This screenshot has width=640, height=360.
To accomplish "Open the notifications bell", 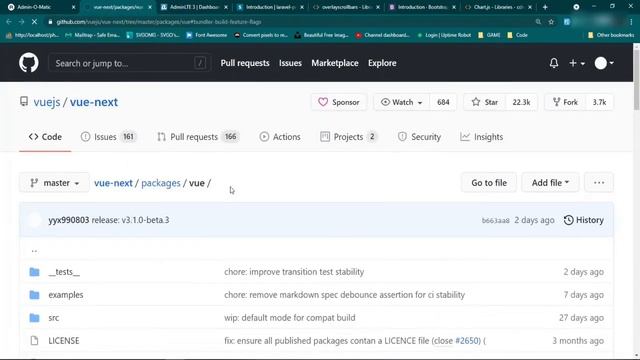I will point(553,63).
